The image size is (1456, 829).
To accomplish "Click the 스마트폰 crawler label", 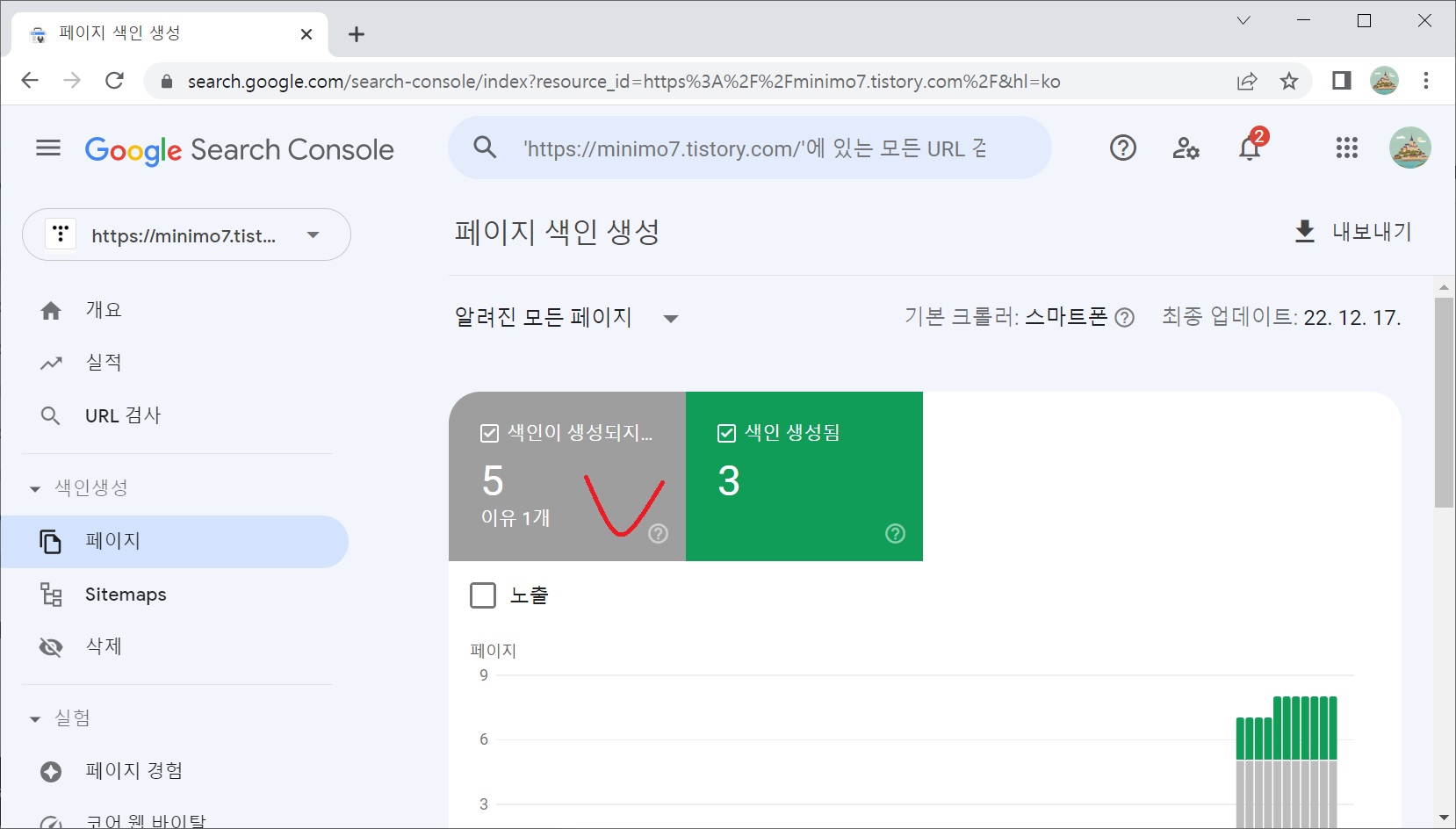I will pos(1066,317).
